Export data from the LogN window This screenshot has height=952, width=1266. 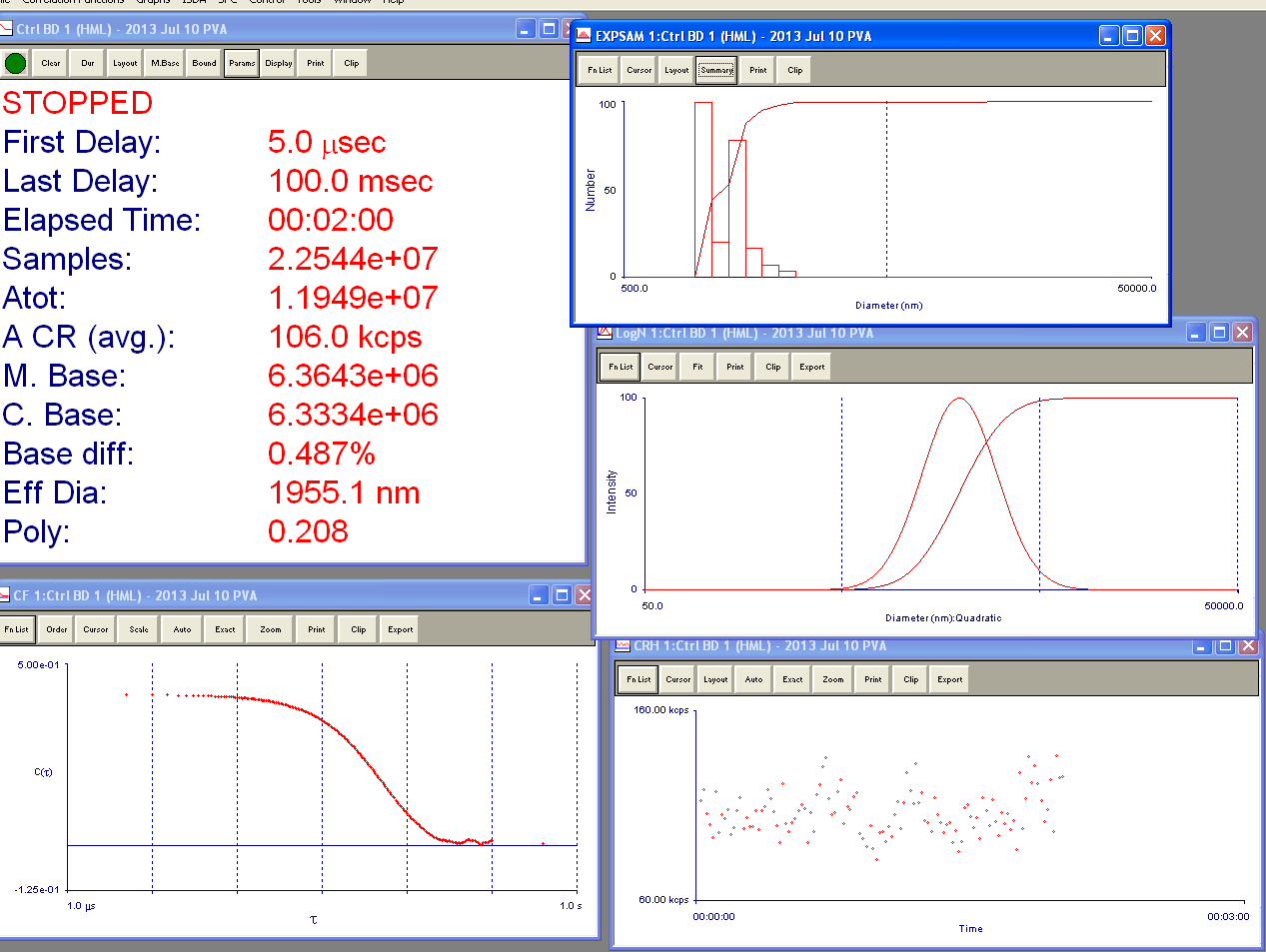click(811, 367)
